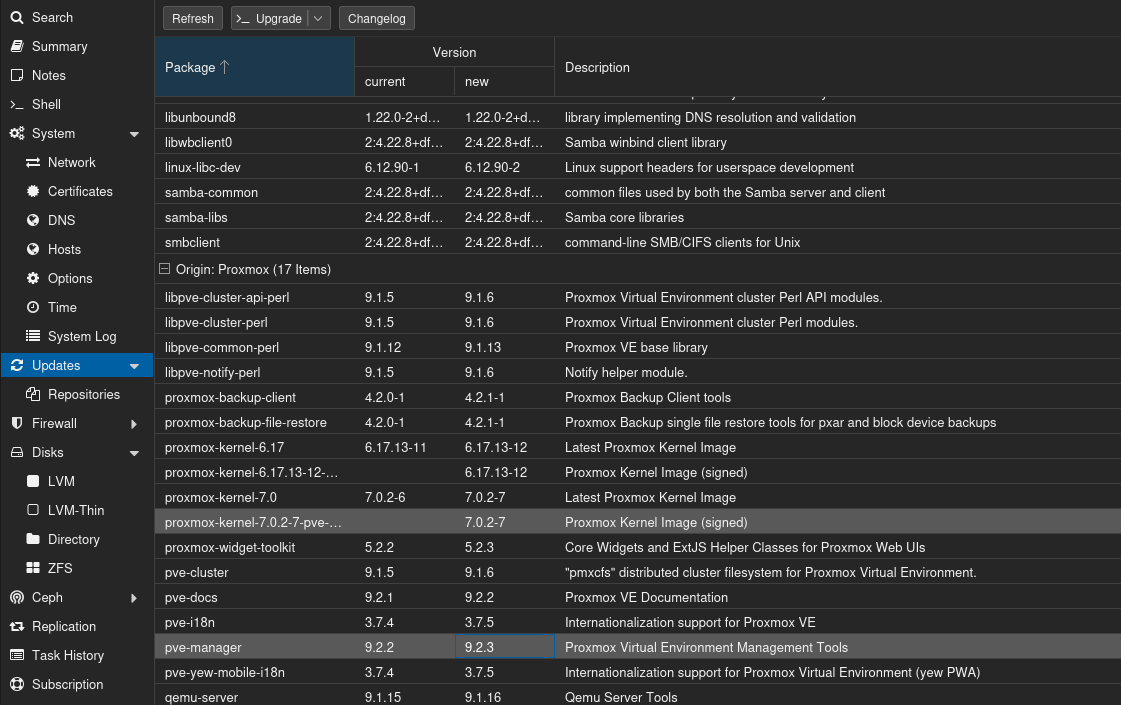
Task: Click the DNS globe icon
Action: (x=33, y=220)
